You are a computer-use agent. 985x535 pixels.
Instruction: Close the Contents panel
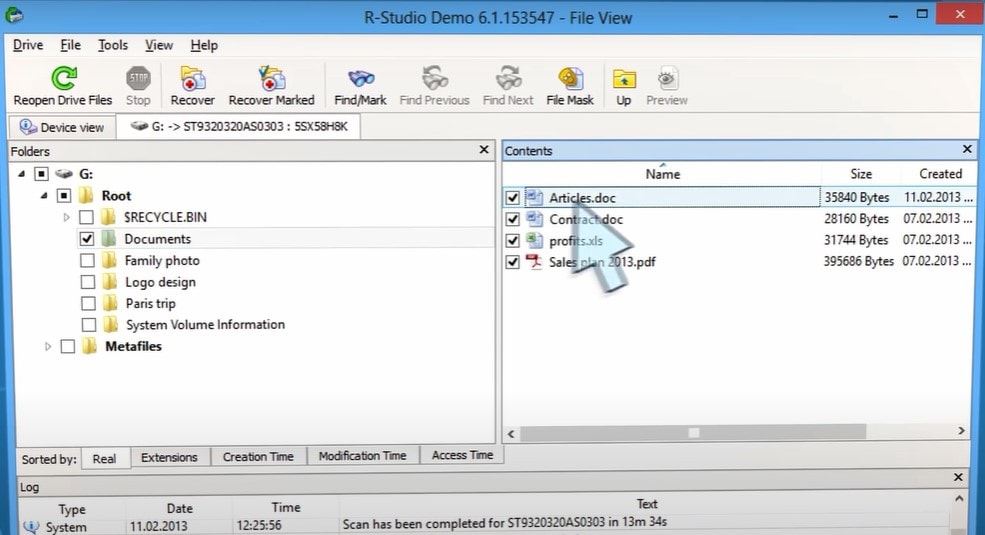click(967, 149)
